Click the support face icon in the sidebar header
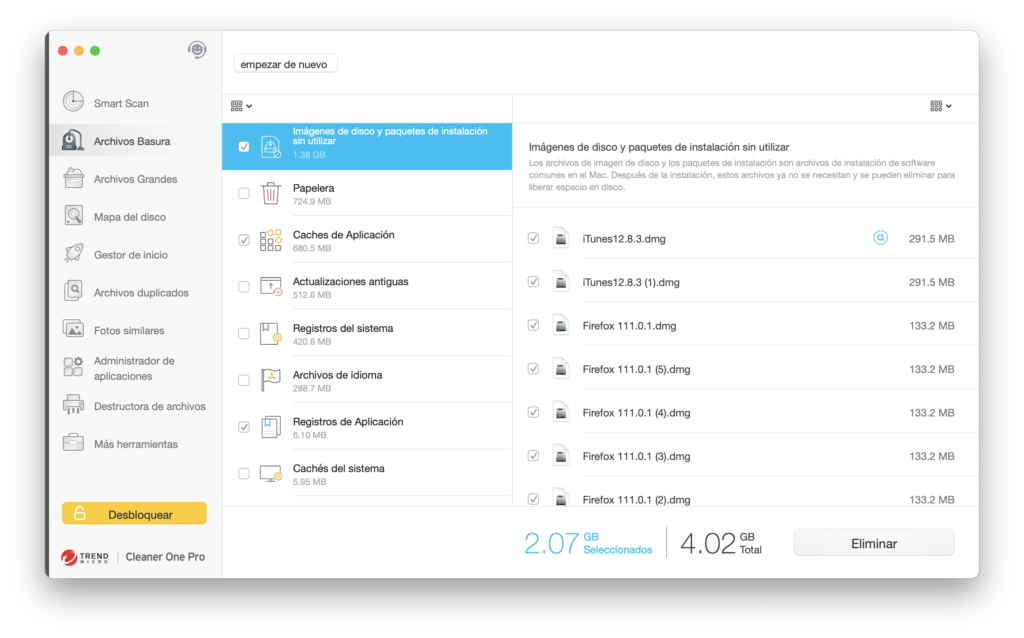The width and height of the screenshot is (1024, 638). tap(197, 50)
